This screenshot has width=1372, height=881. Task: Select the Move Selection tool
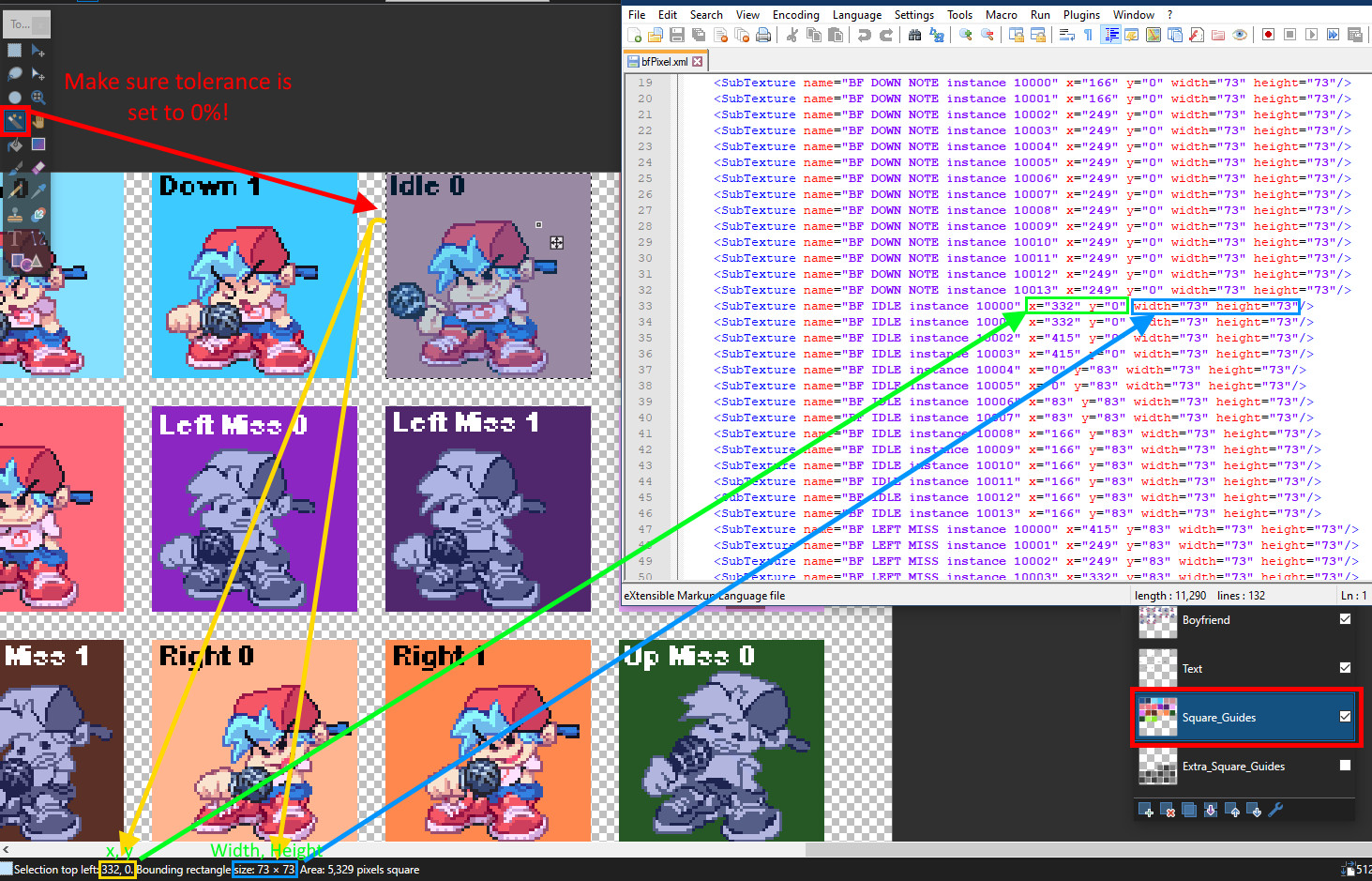pyautogui.click(x=38, y=73)
